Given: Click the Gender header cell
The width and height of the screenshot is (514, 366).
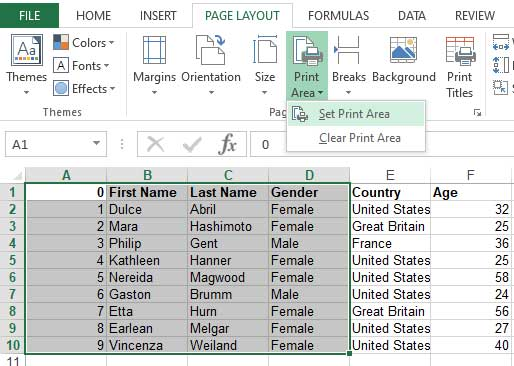Looking at the screenshot, I should (x=309, y=192).
